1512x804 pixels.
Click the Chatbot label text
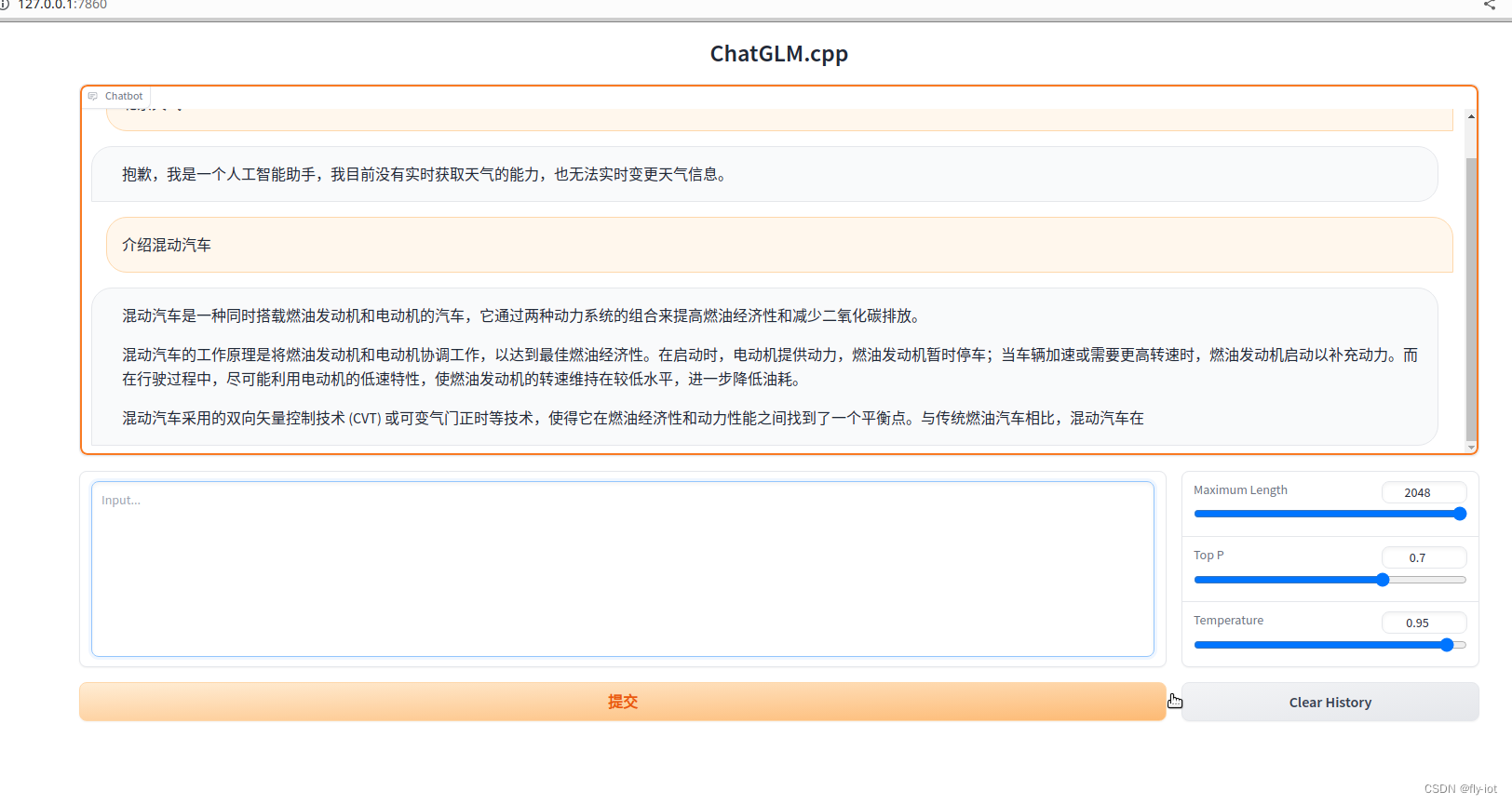pos(124,96)
